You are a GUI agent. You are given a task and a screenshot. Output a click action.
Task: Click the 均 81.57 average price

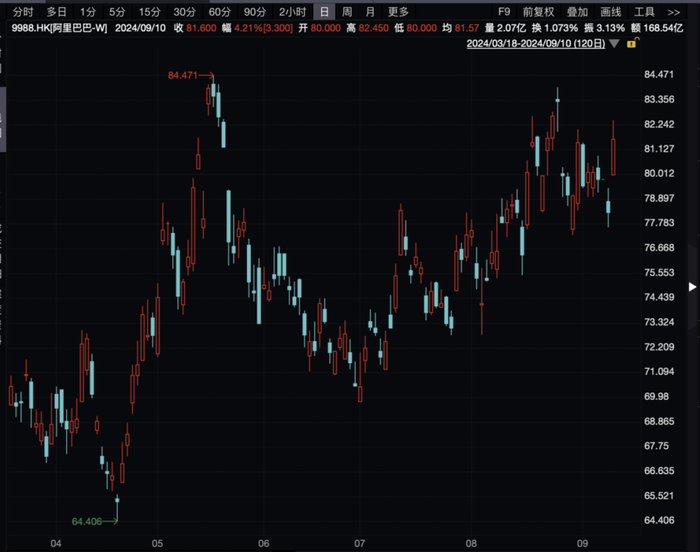[461, 28]
